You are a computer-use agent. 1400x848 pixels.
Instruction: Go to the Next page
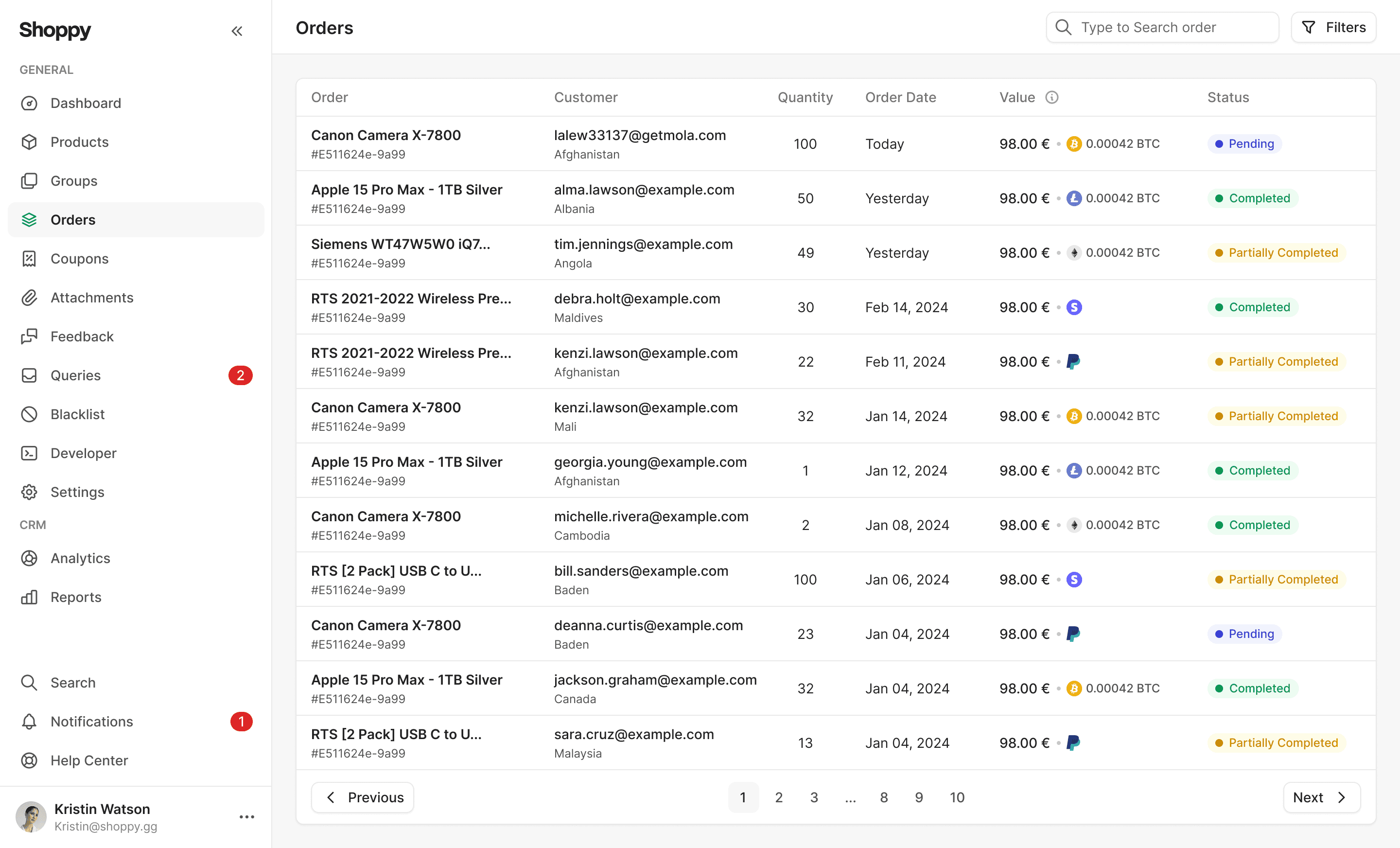pyautogui.click(x=1322, y=797)
